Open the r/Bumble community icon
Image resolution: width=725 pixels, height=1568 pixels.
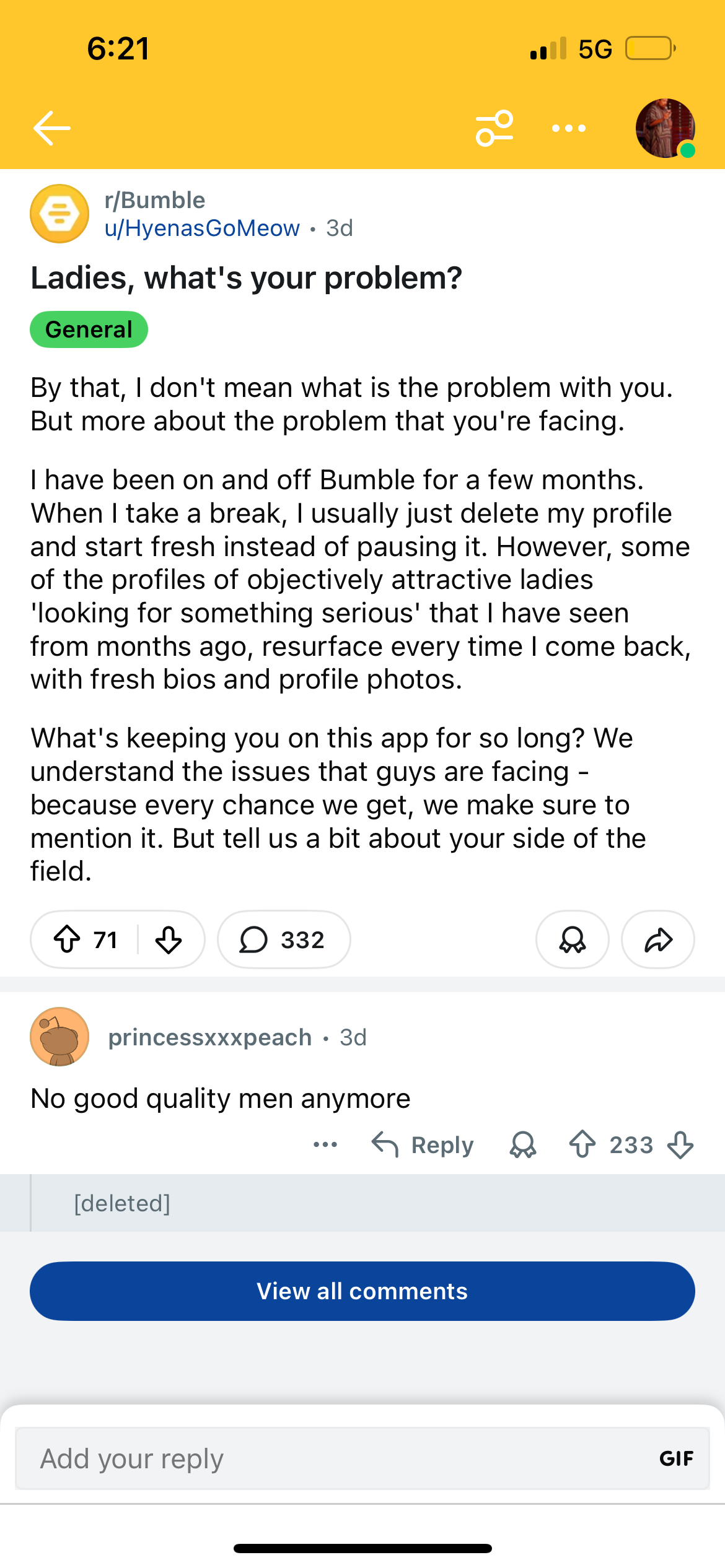59,214
